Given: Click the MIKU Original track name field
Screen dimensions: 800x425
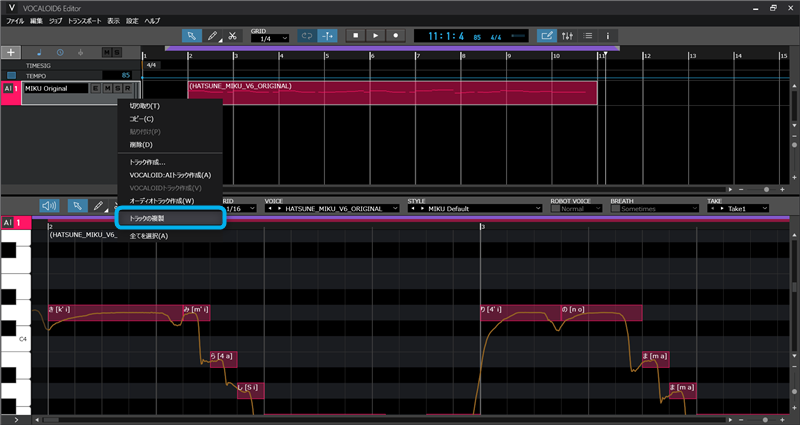Looking at the screenshot, I should pos(56,88).
